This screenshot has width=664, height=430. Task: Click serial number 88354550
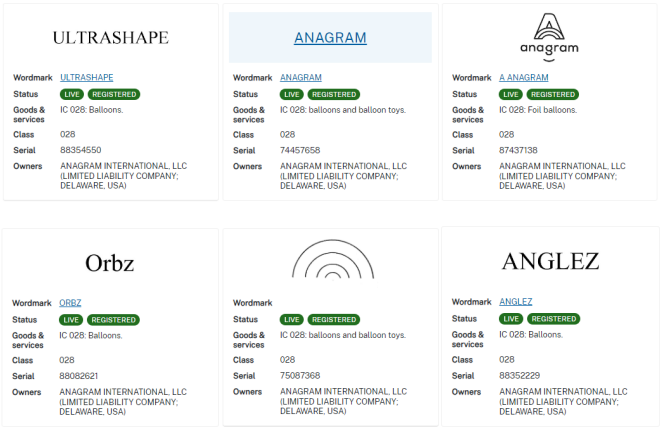point(81,150)
